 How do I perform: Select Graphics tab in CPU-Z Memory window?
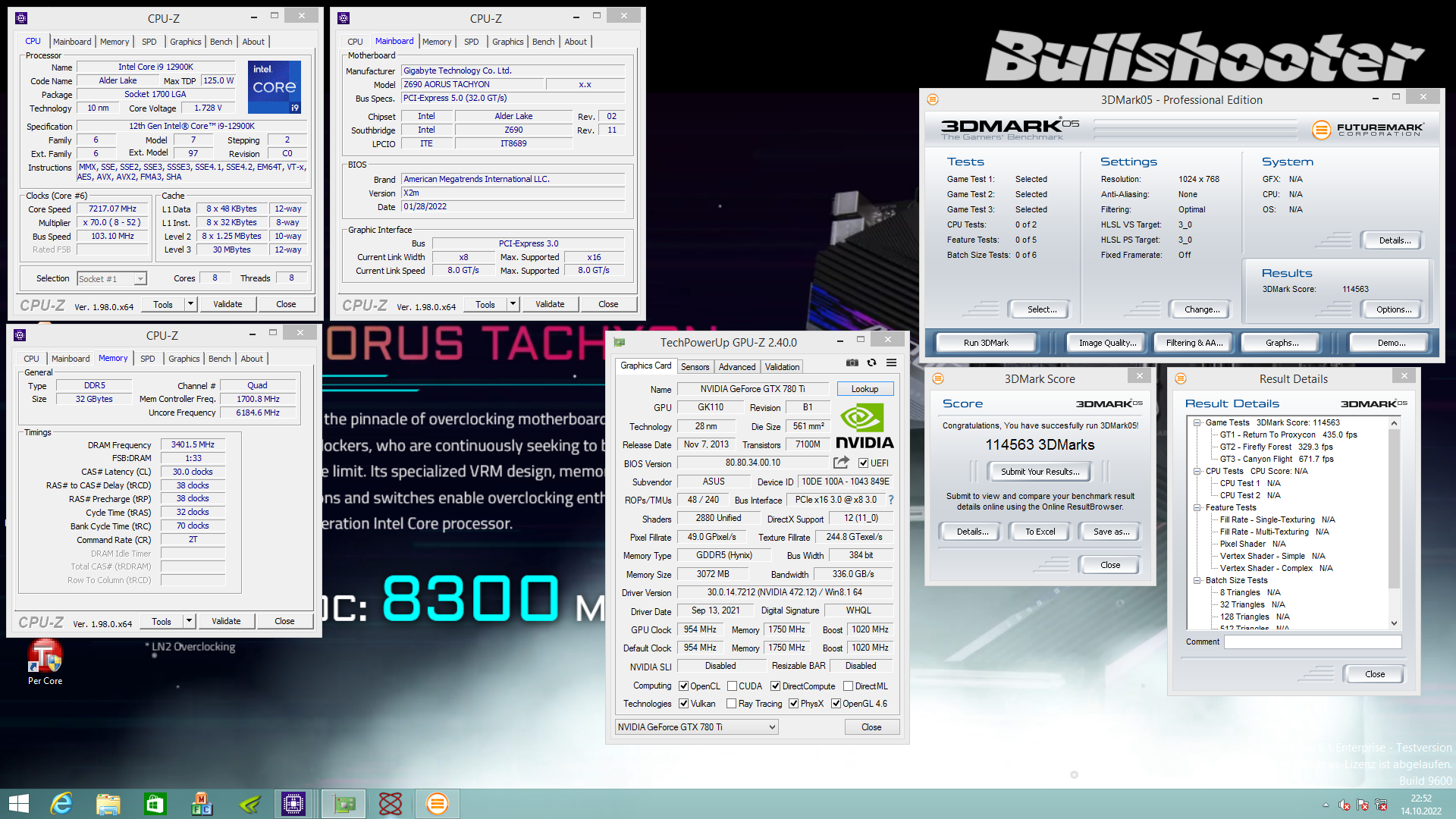[184, 359]
